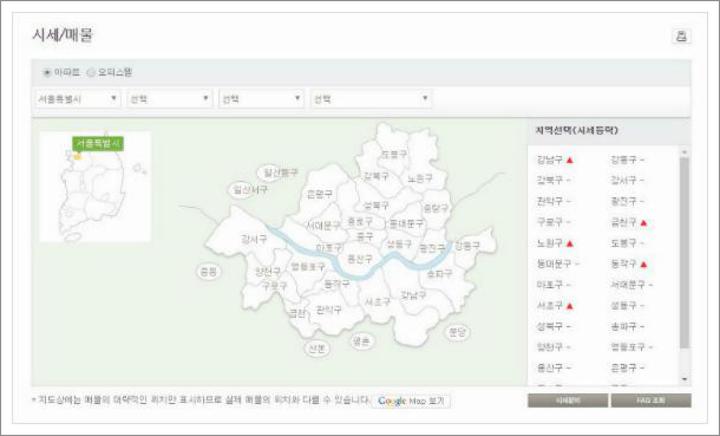Select 광진구 in the region list
Screen dimensions: 720x436
[623, 201]
